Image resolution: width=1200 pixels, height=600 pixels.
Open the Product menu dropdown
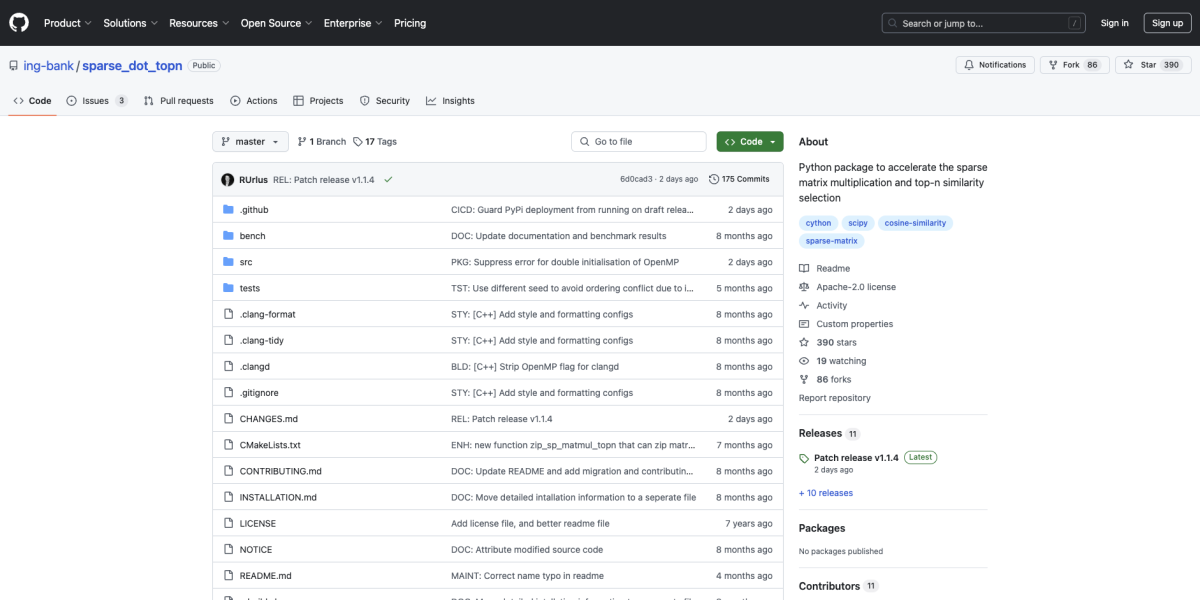point(67,23)
